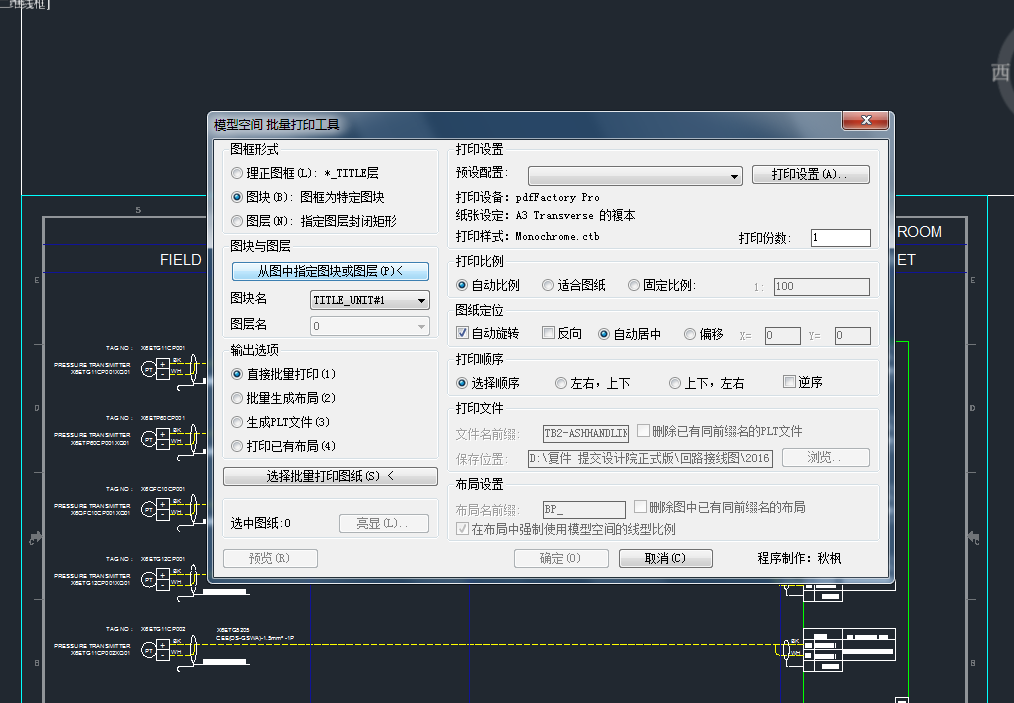This screenshot has height=703, width=1014.
Task: Click the 选中图纸:0 label
Action: pos(261,523)
